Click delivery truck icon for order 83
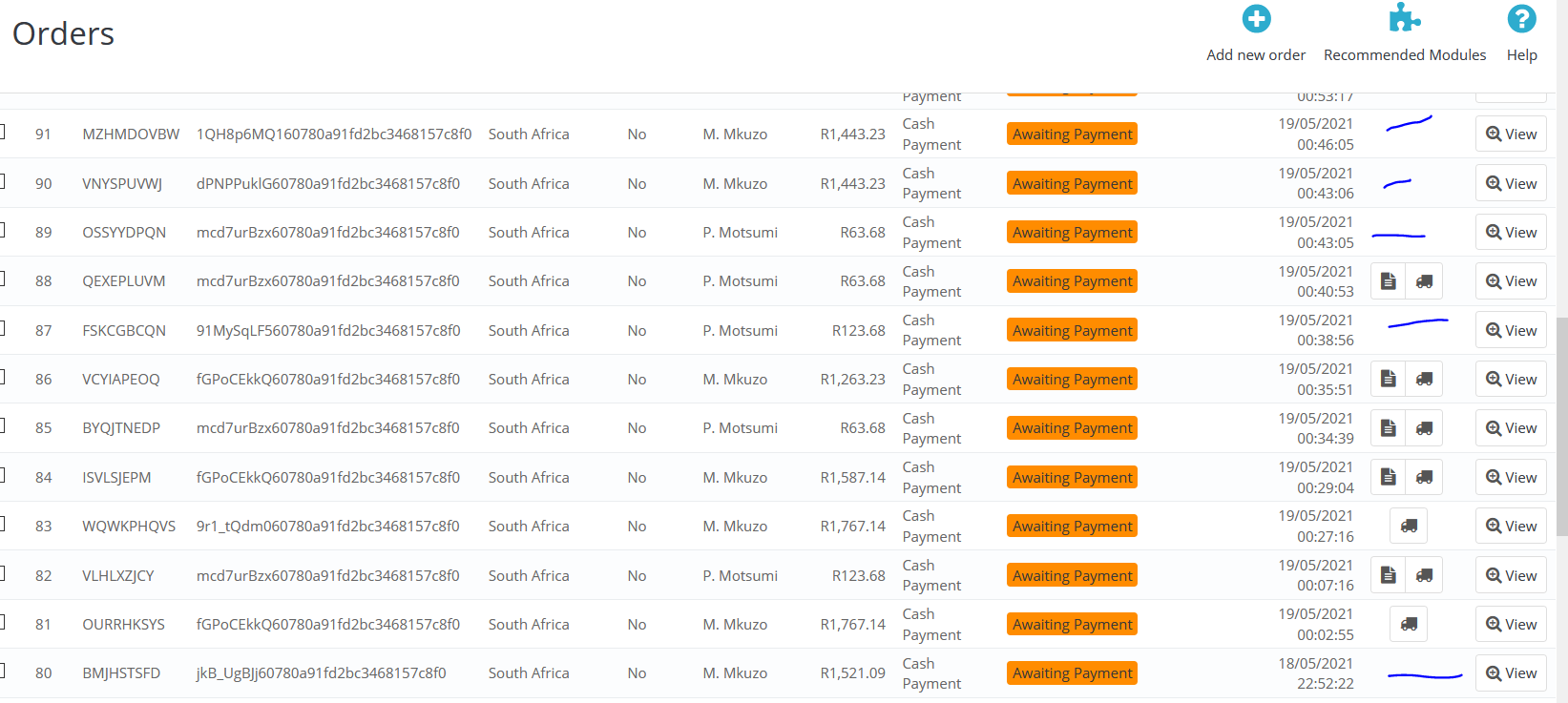The width and height of the screenshot is (1568, 703). [x=1409, y=526]
